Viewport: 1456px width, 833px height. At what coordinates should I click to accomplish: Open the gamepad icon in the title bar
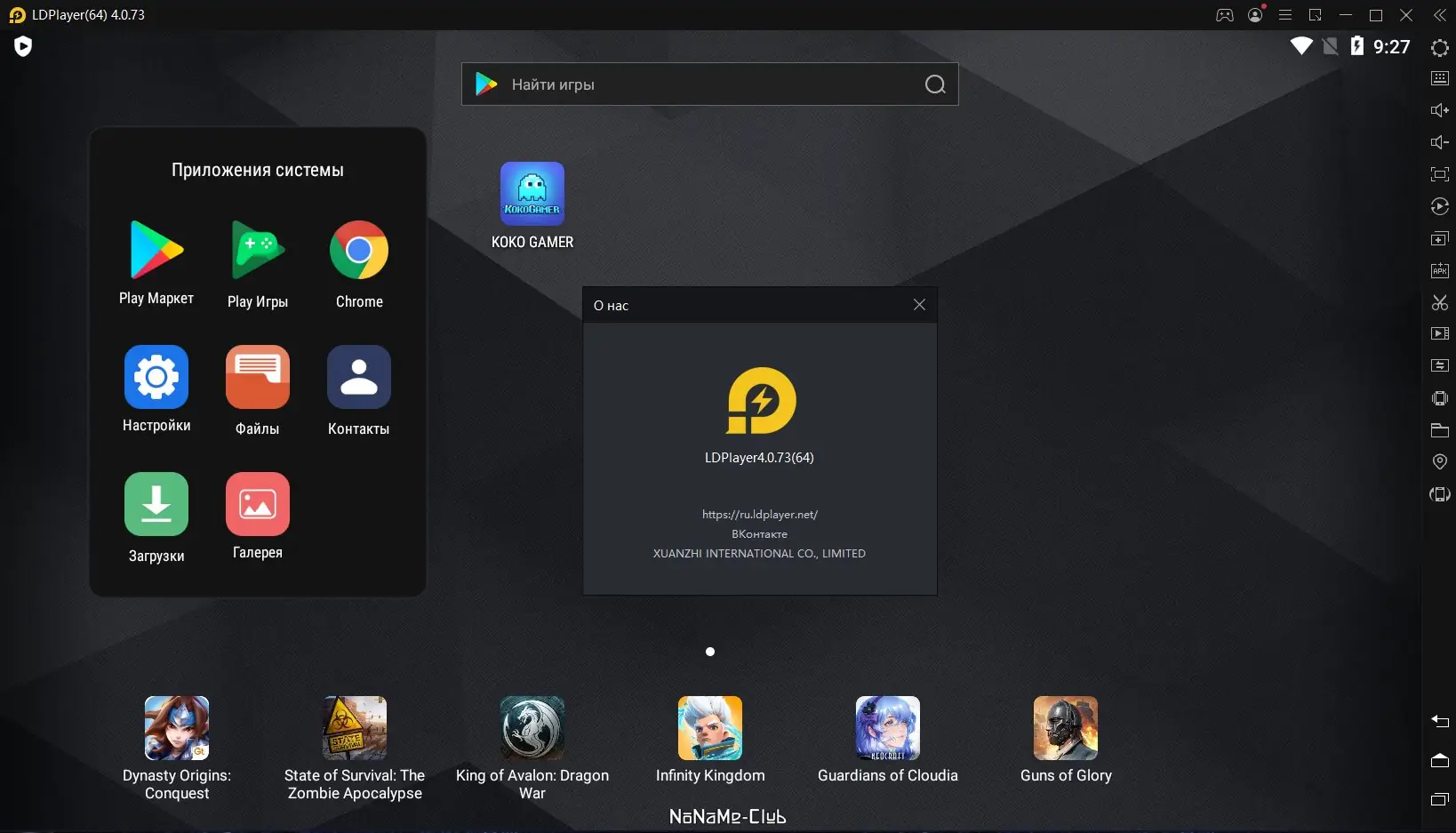[x=1225, y=15]
